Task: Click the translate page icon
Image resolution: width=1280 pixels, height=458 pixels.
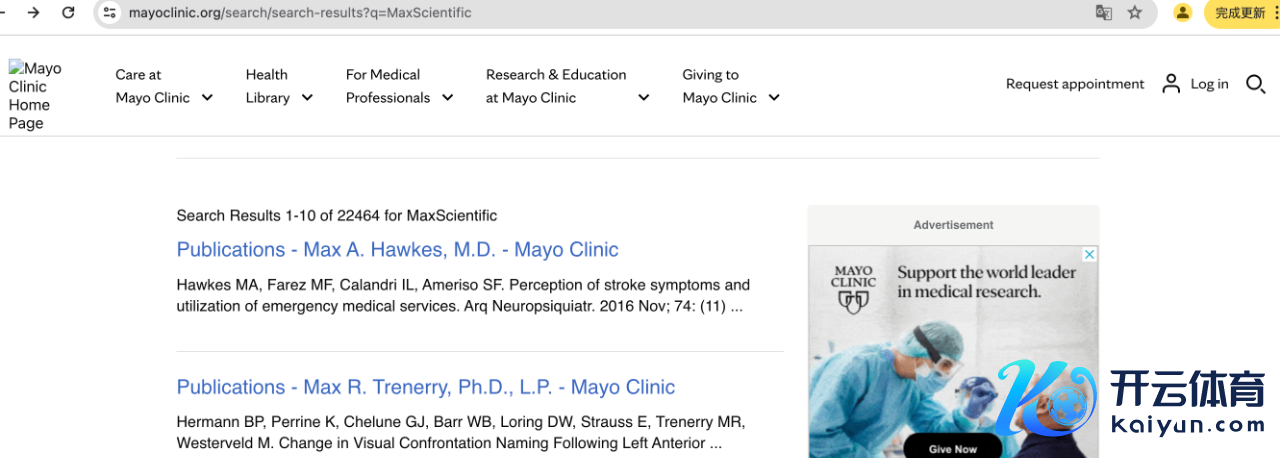Action: click(x=1104, y=13)
